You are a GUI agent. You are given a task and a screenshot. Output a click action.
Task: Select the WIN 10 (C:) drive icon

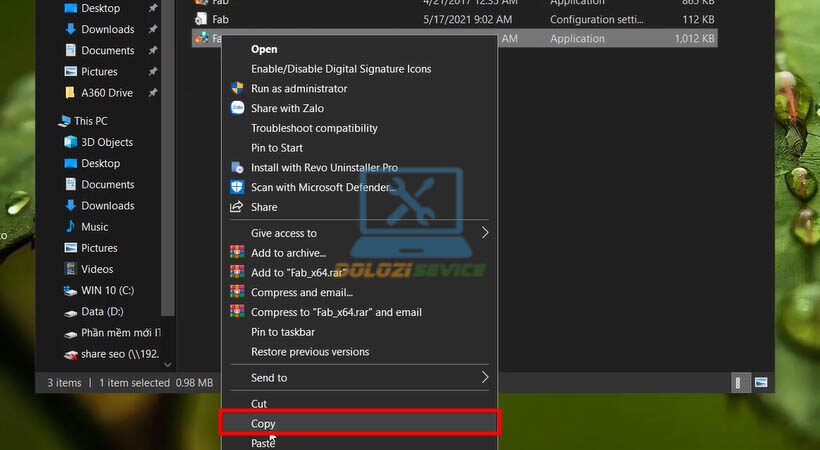point(71,290)
